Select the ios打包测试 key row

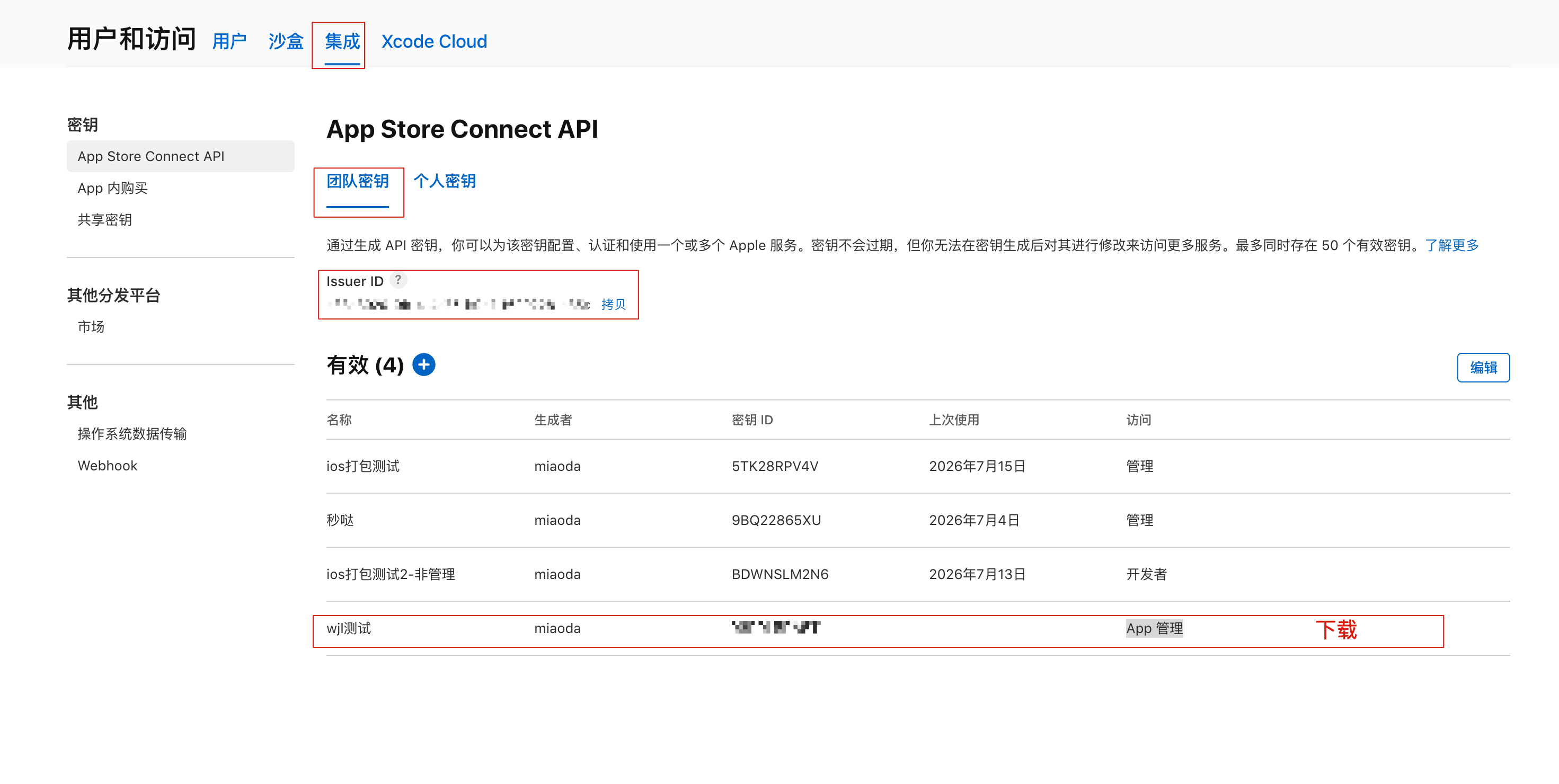click(x=918, y=466)
